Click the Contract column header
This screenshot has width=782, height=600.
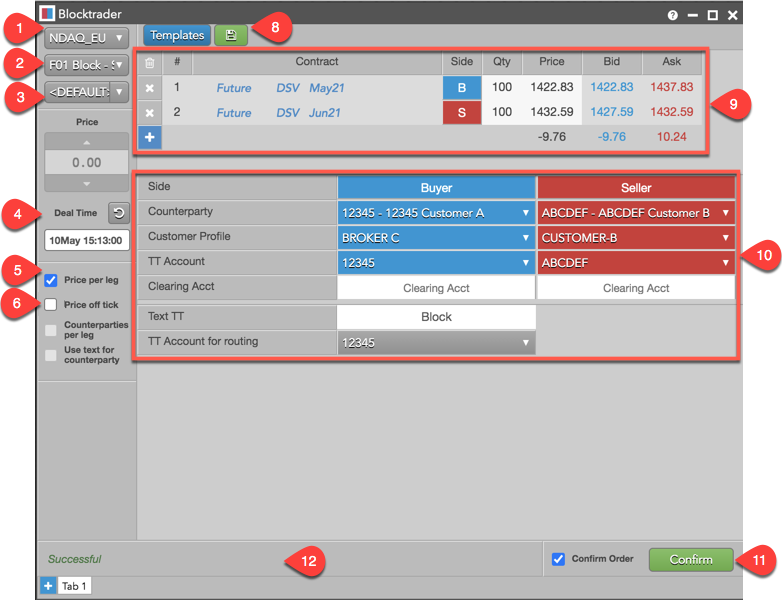tap(317, 62)
